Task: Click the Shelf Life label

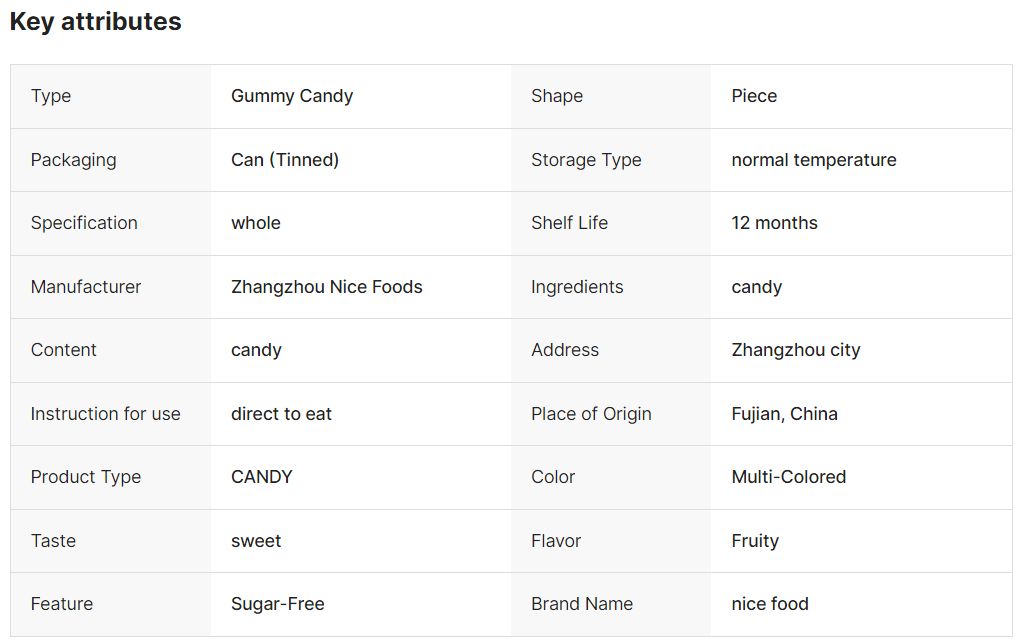Action: [569, 223]
